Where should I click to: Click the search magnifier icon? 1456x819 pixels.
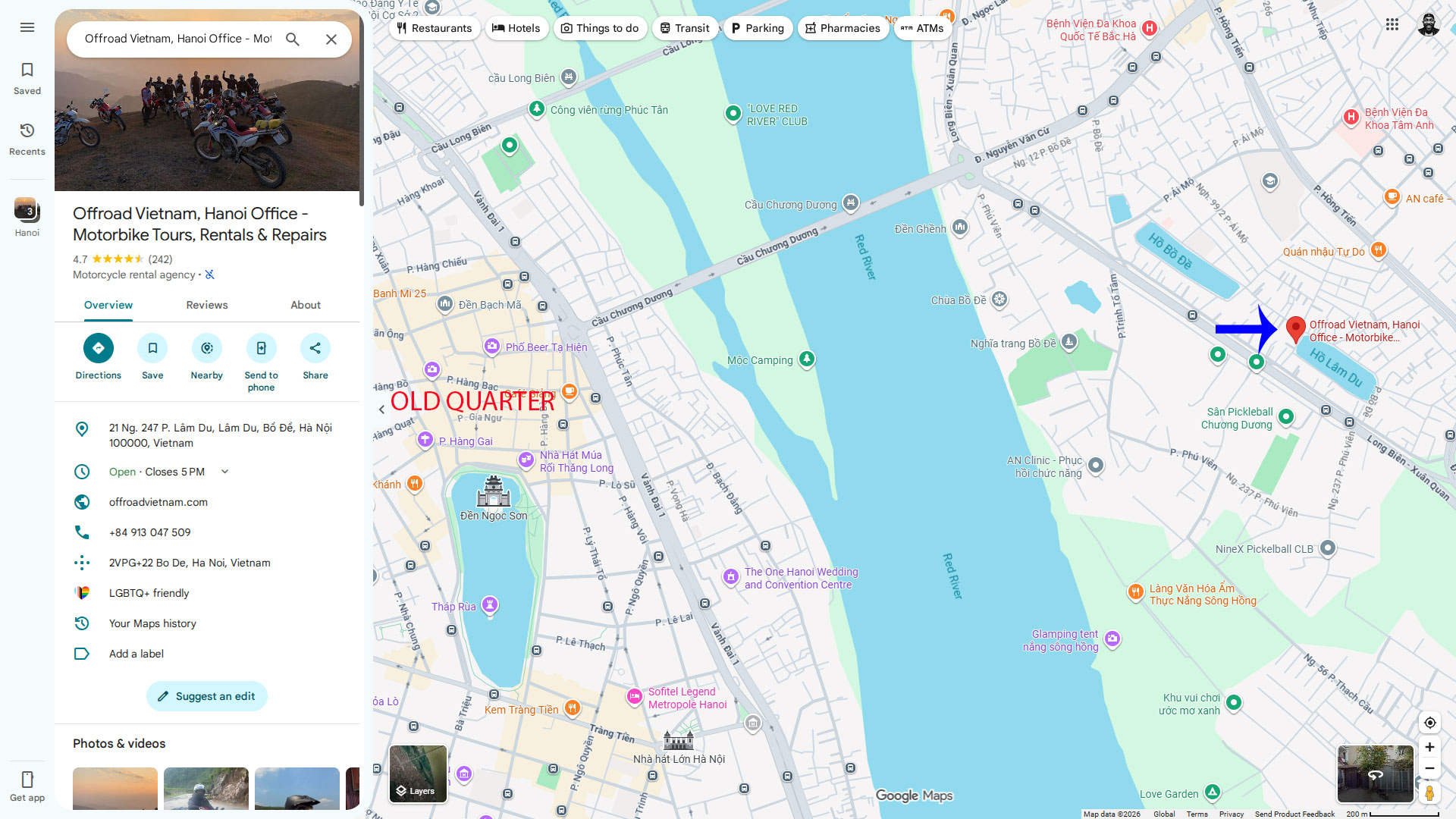[x=293, y=39]
